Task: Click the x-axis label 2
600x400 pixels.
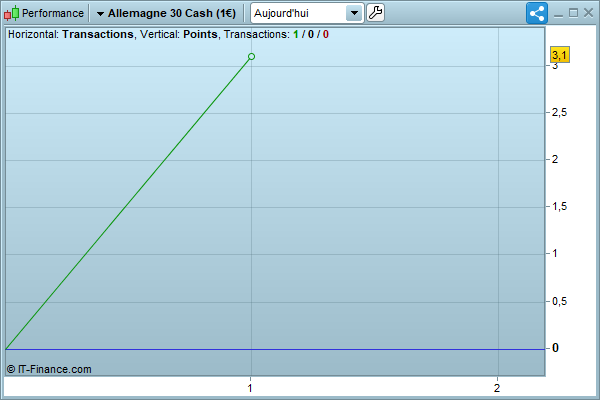Action: point(497,388)
